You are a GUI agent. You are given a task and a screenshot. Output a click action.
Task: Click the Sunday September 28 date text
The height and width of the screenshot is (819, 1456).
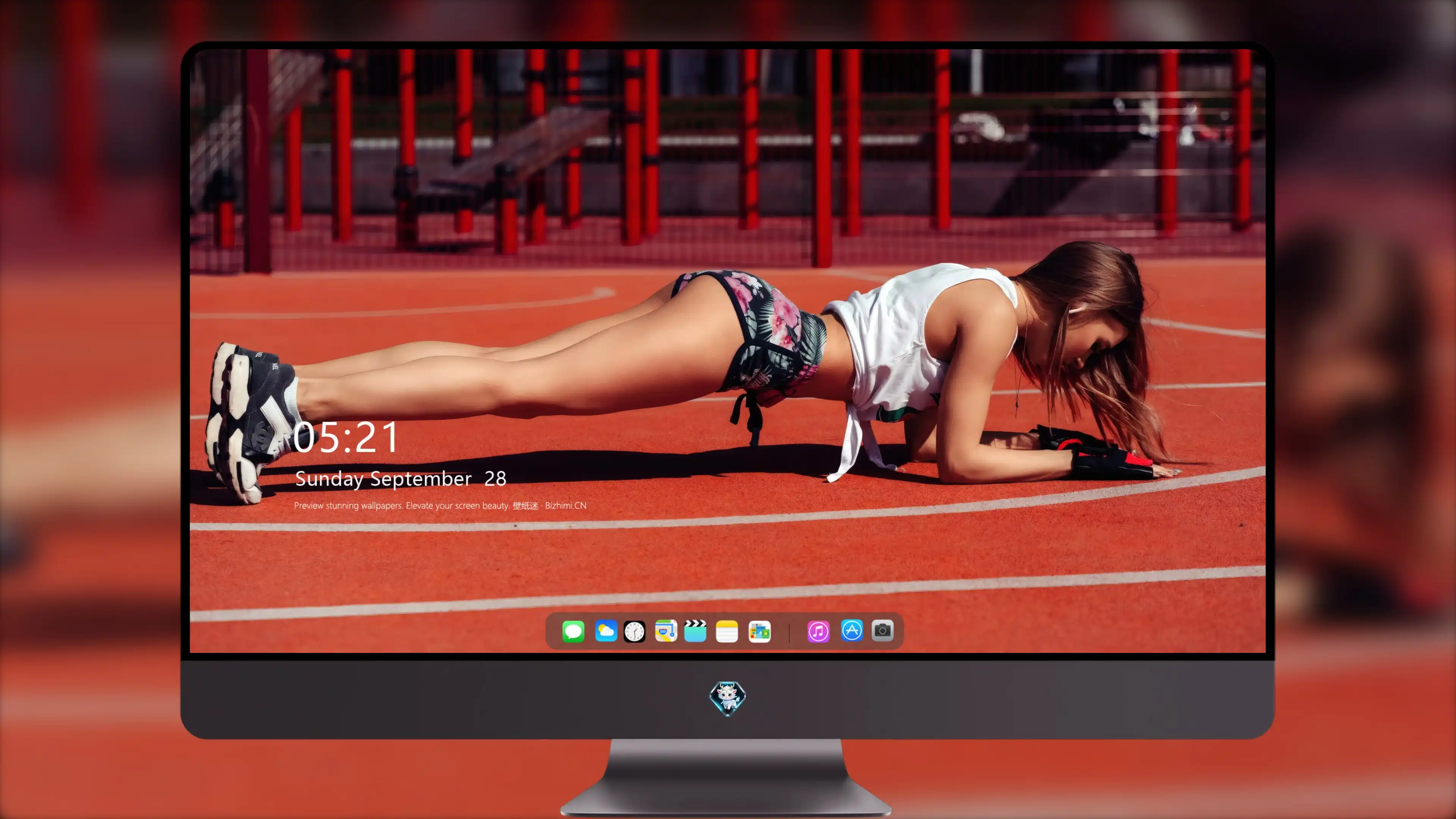[x=401, y=479]
